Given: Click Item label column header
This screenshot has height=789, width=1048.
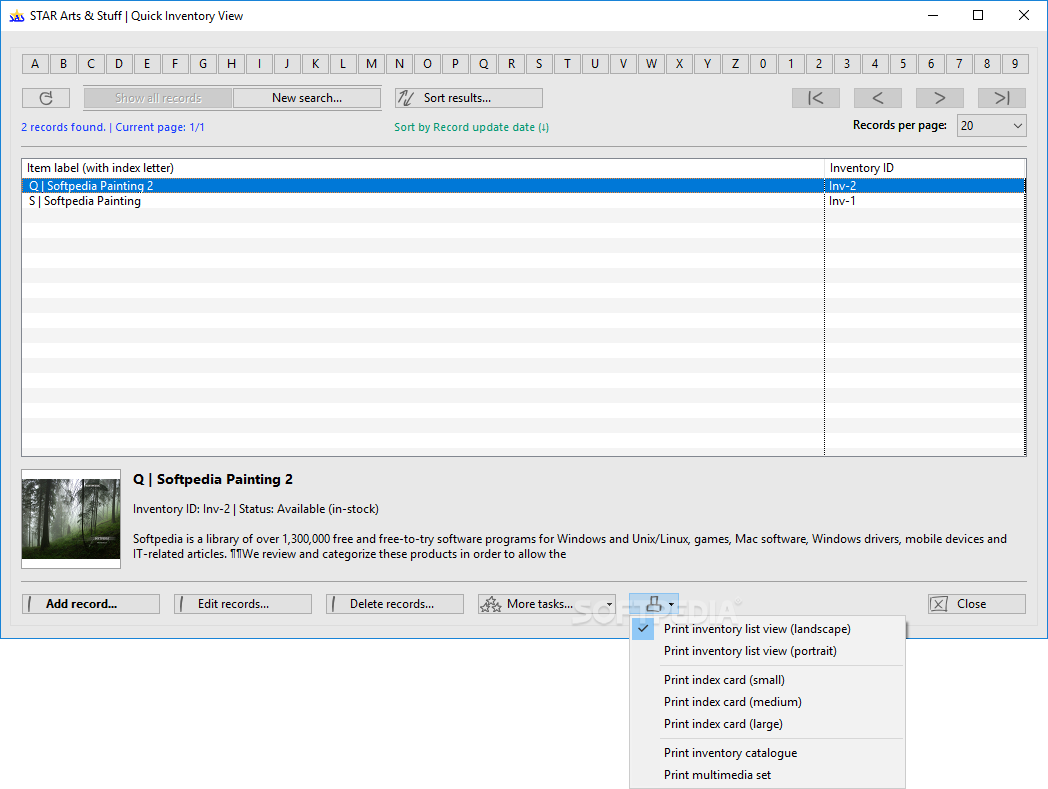Looking at the screenshot, I should coord(423,168).
